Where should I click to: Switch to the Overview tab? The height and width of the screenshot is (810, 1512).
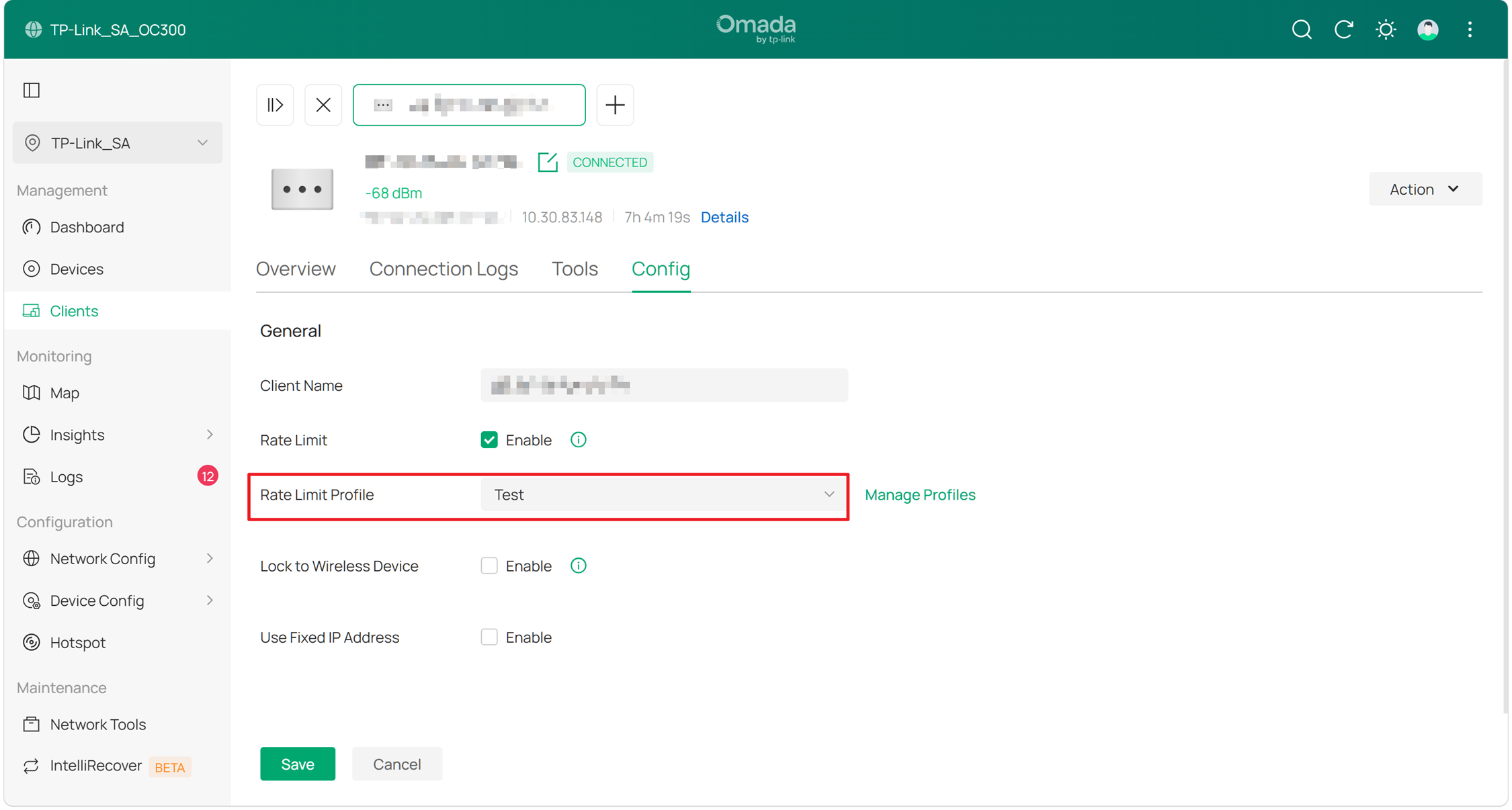(296, 269)
